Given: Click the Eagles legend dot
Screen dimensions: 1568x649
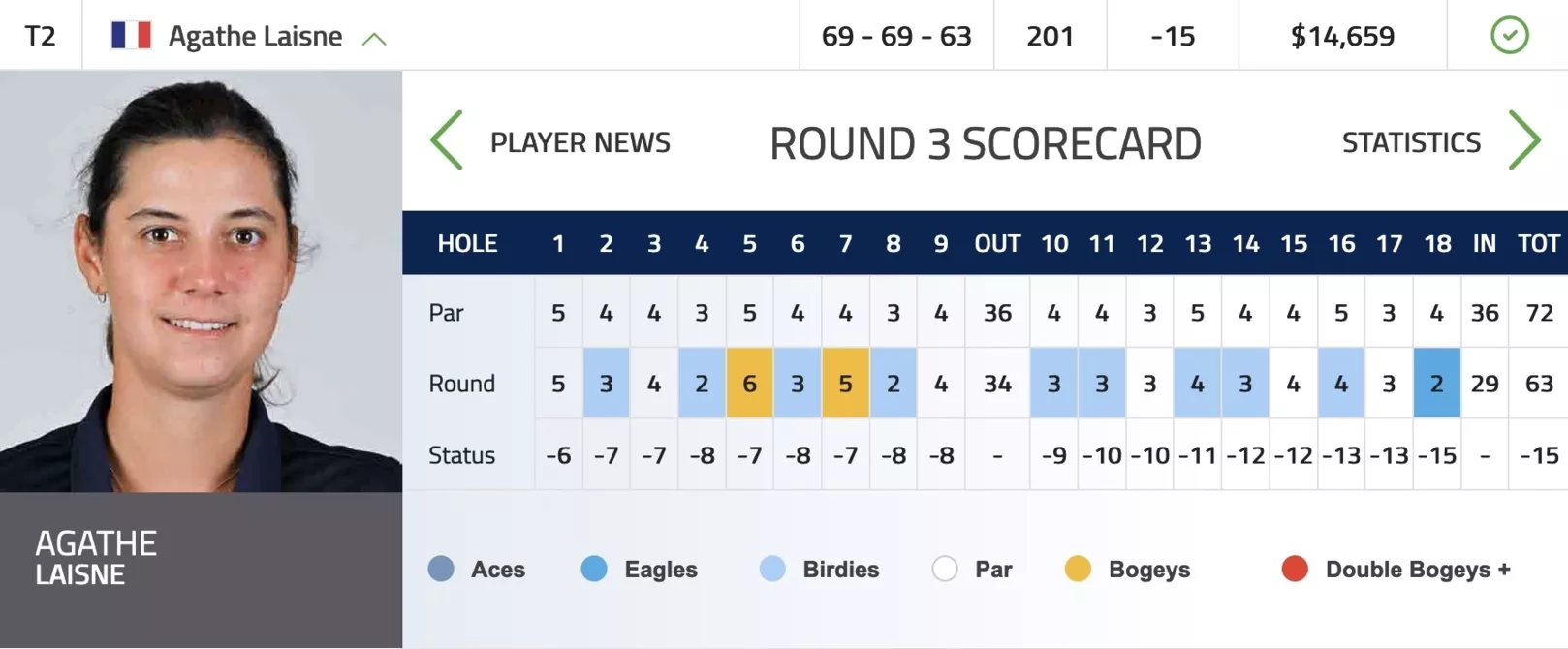Looking at the screenshot, I should point(594,569).
